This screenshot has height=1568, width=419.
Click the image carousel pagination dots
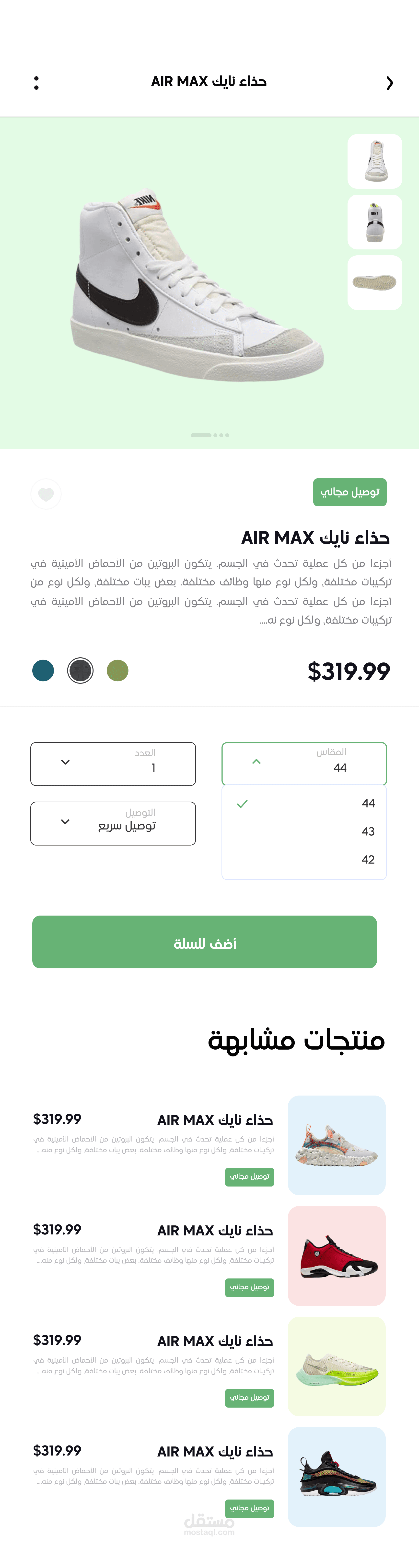(x=210, y=435)
